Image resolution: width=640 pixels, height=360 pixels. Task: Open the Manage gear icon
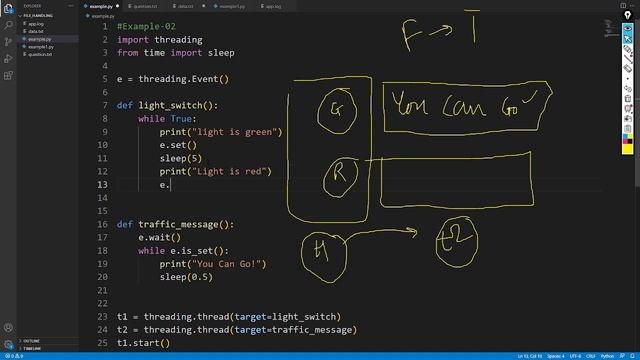8,344
